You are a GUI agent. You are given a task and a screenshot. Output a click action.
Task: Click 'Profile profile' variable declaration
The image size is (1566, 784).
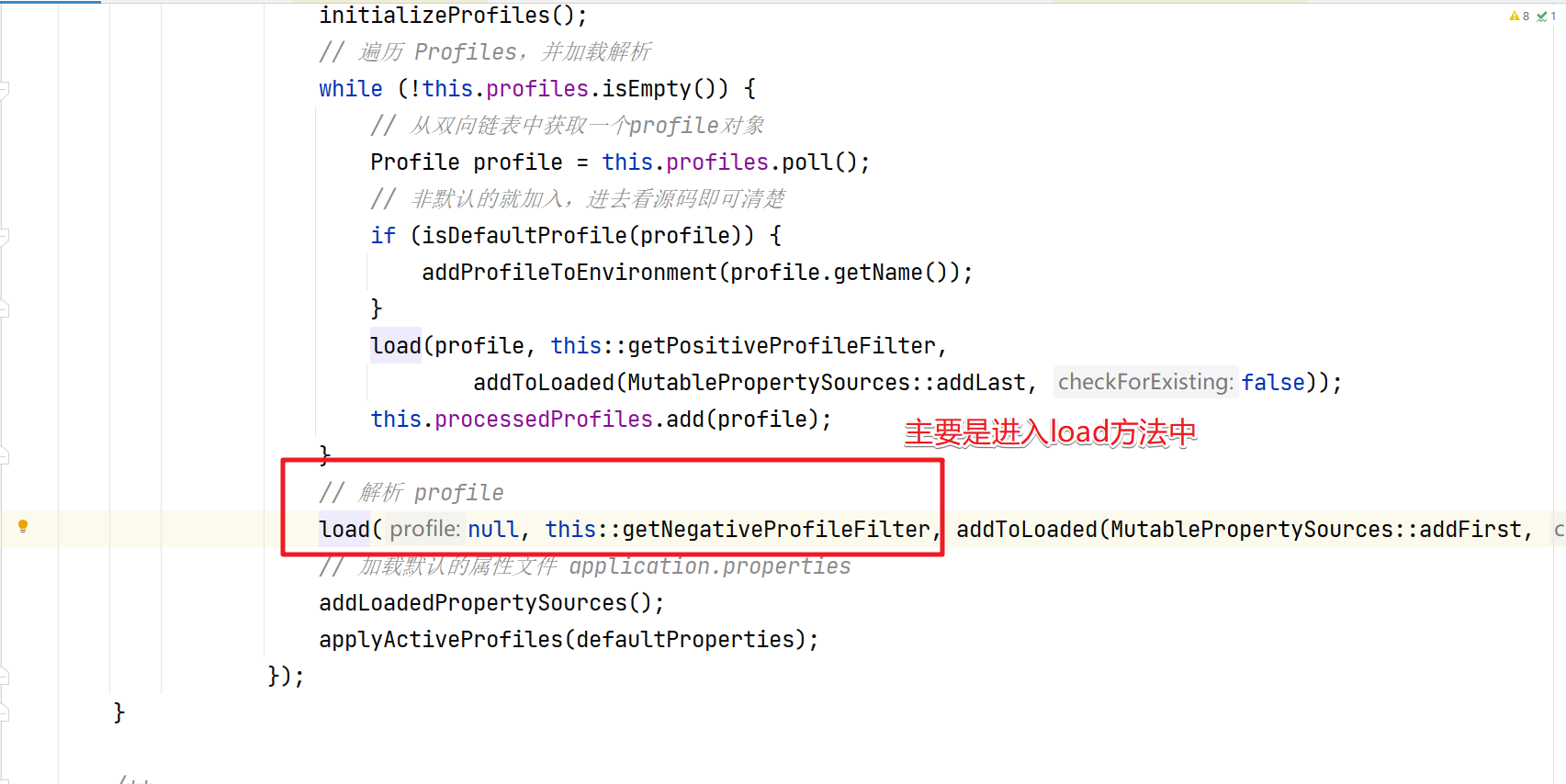[x=467, y=162]
